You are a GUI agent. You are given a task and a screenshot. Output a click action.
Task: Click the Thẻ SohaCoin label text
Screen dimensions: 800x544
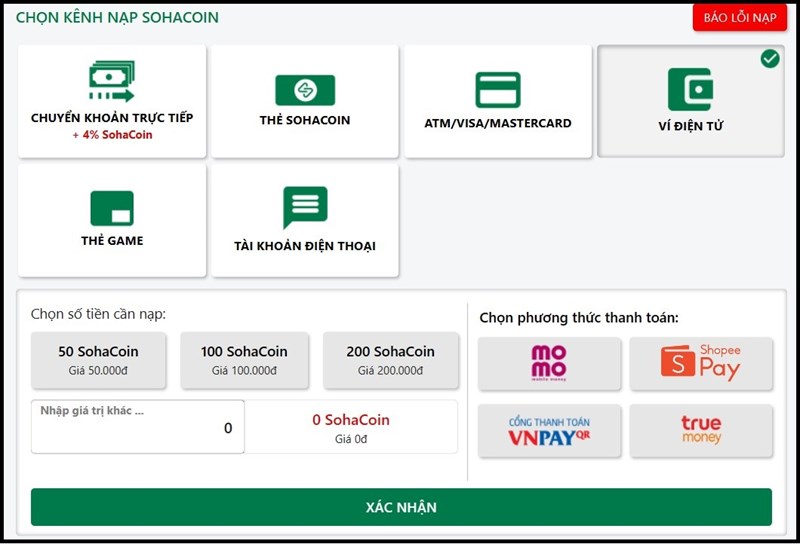(x=305, y=120)
